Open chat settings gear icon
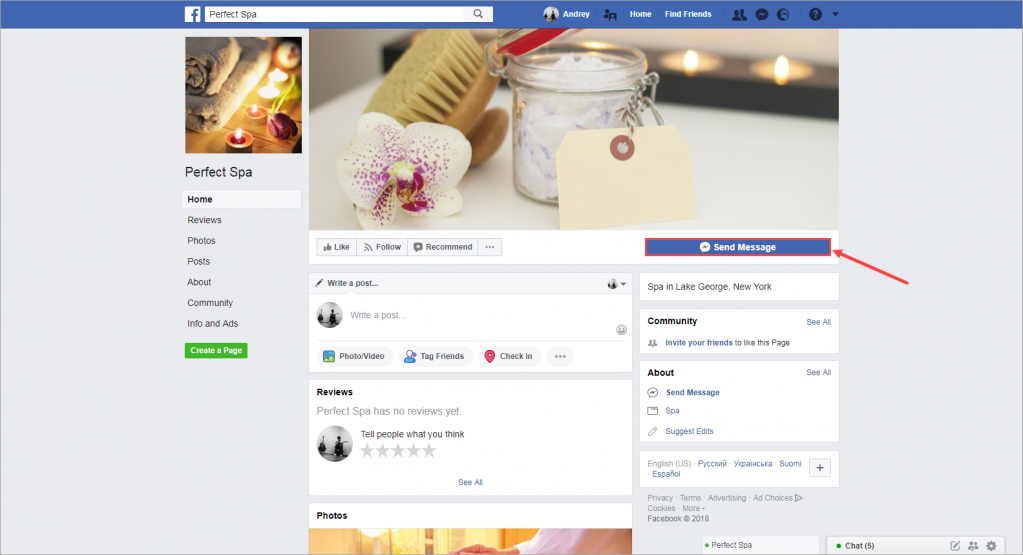1023x555 pixels. pos(992,546)
